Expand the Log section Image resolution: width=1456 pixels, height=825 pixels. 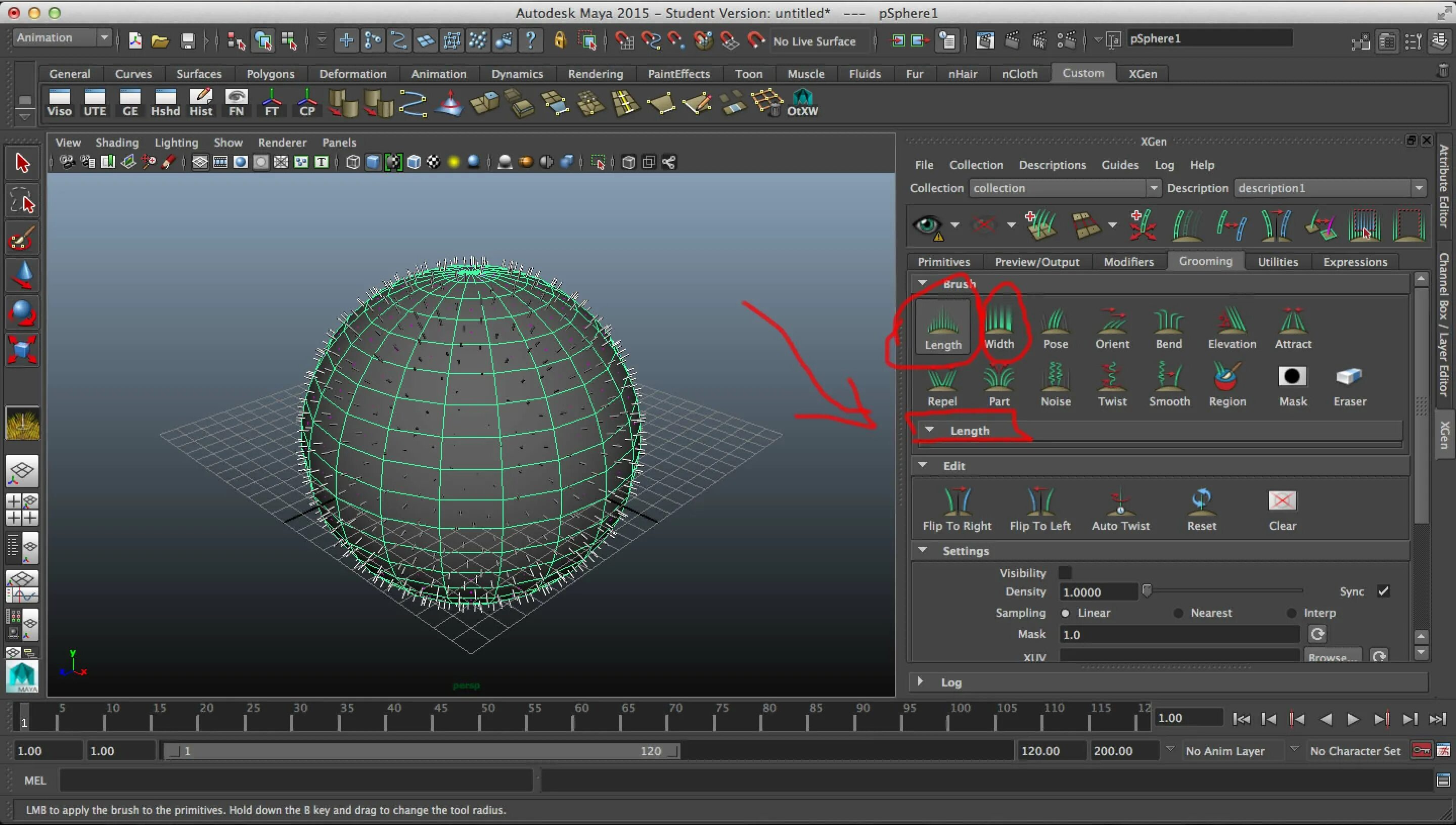(x=921, y=681)
